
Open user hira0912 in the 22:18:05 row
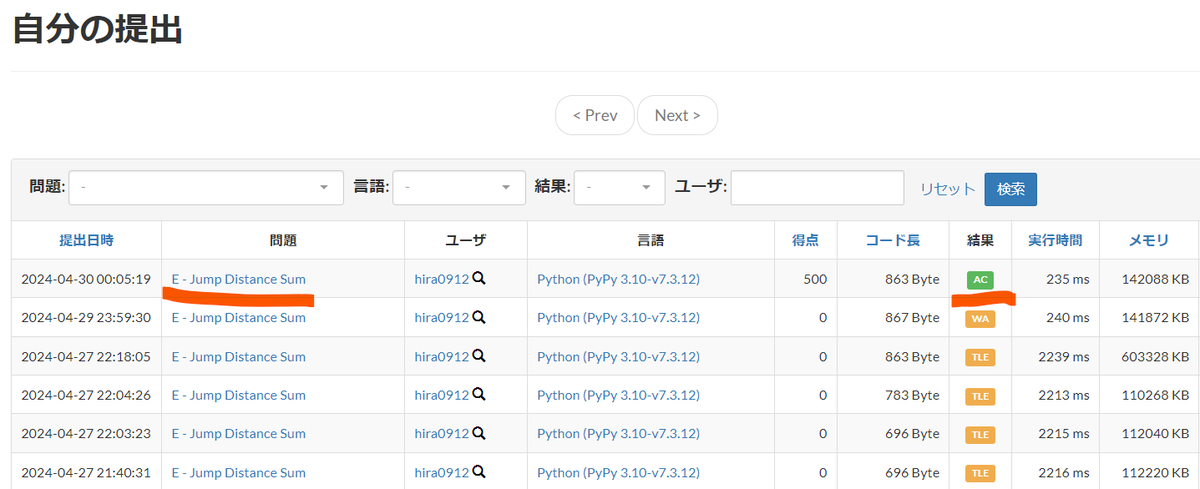[442, 356]
